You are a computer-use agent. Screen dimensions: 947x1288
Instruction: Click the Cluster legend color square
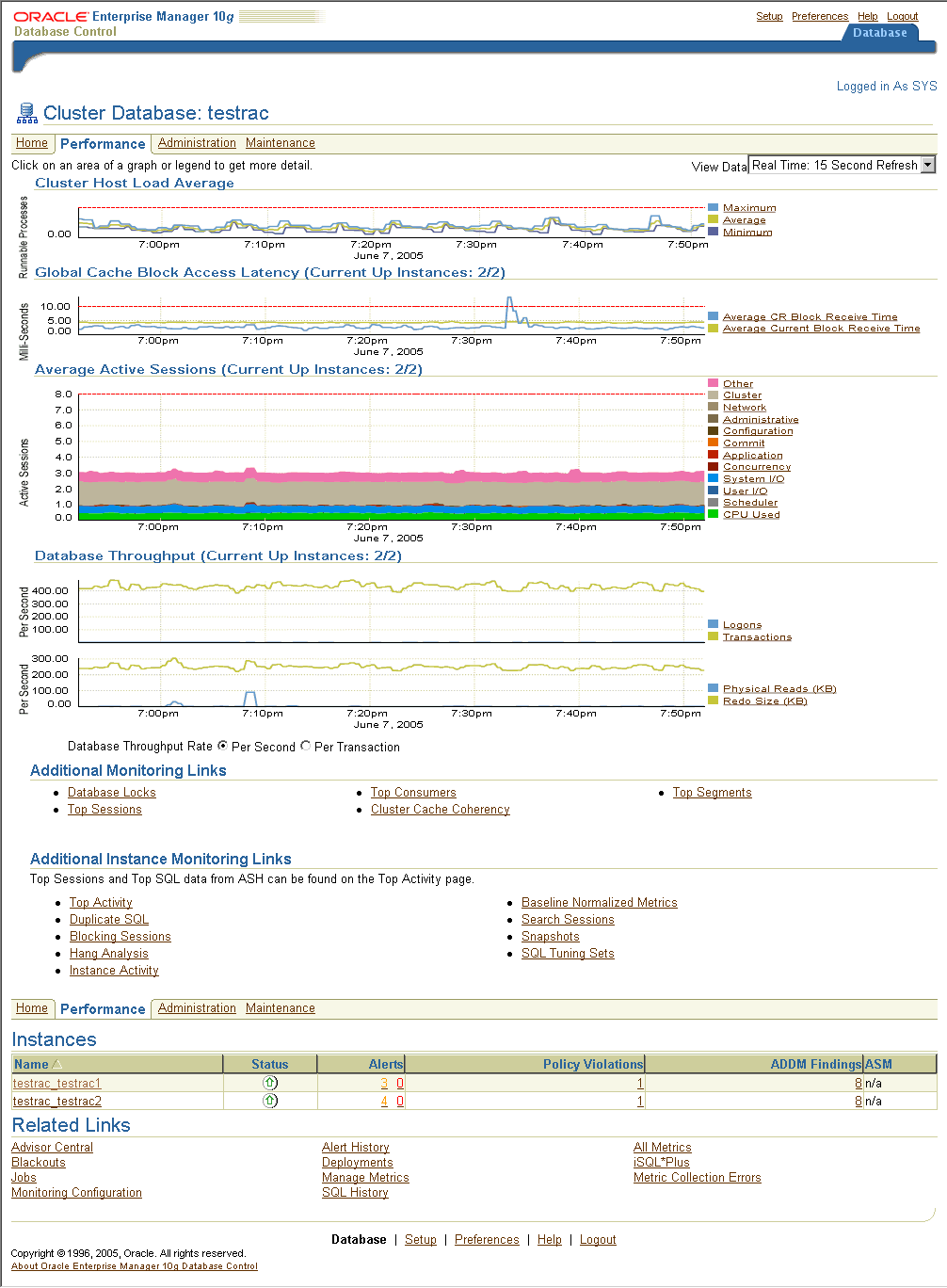714,395
